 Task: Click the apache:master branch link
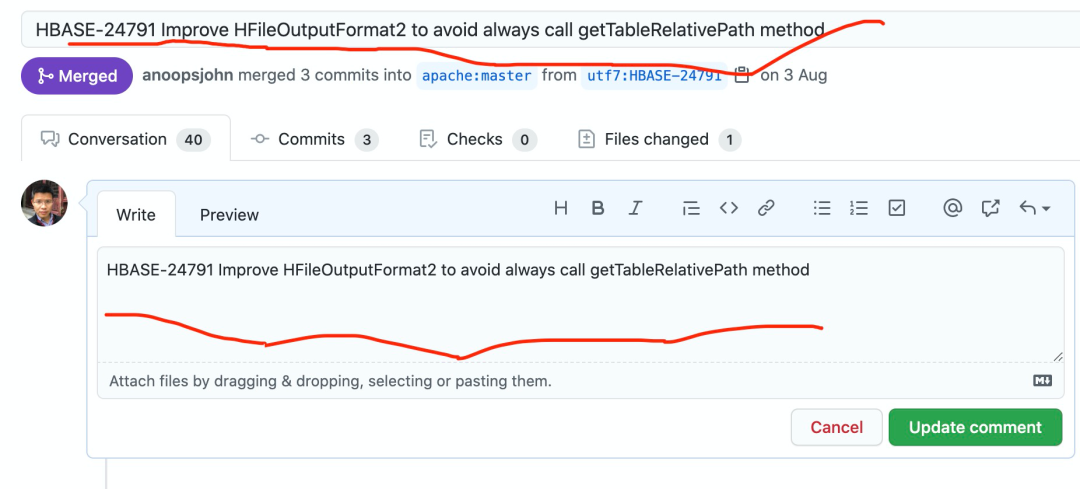(x=477, y=76)
